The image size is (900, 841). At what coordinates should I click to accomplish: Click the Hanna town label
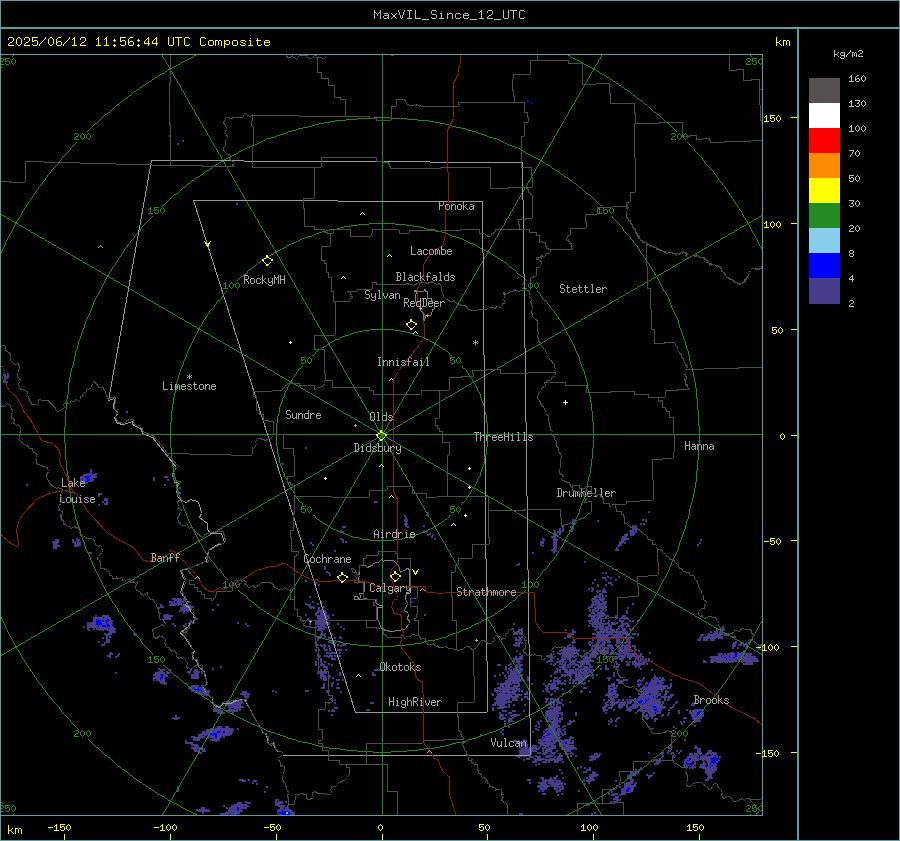point(699,446)
